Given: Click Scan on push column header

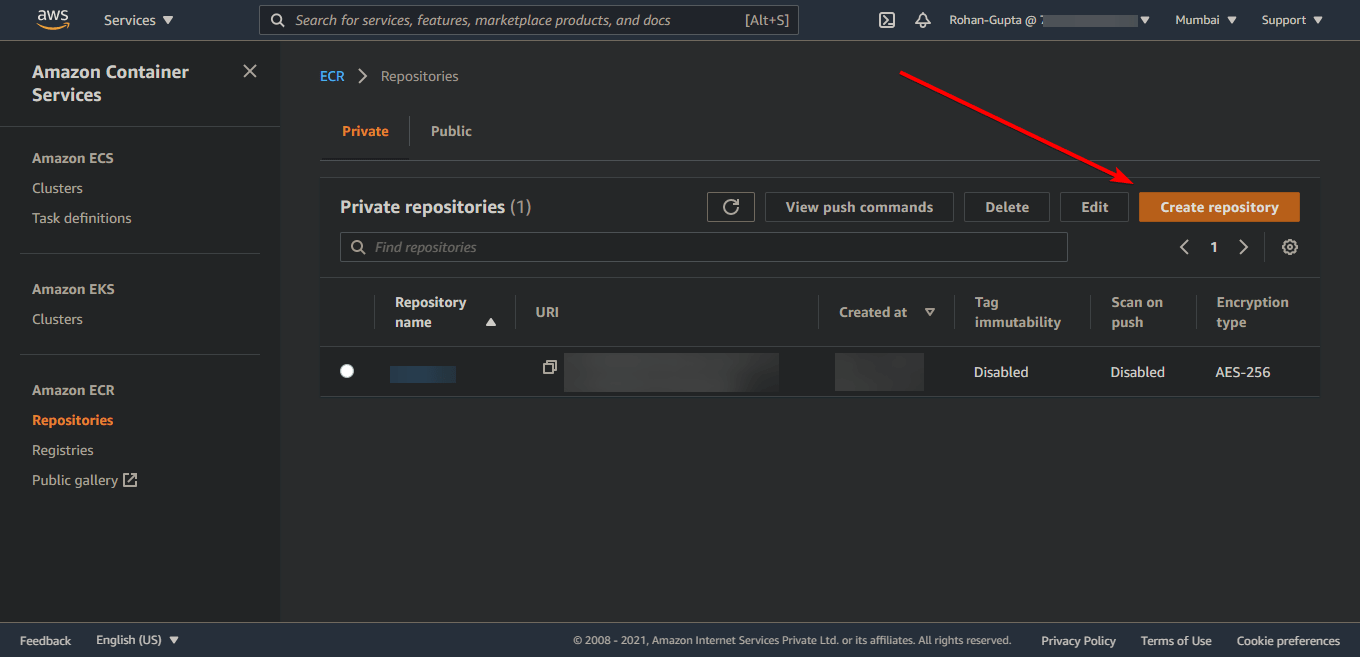Looking at the screenshot, I should coord(1137,312).
